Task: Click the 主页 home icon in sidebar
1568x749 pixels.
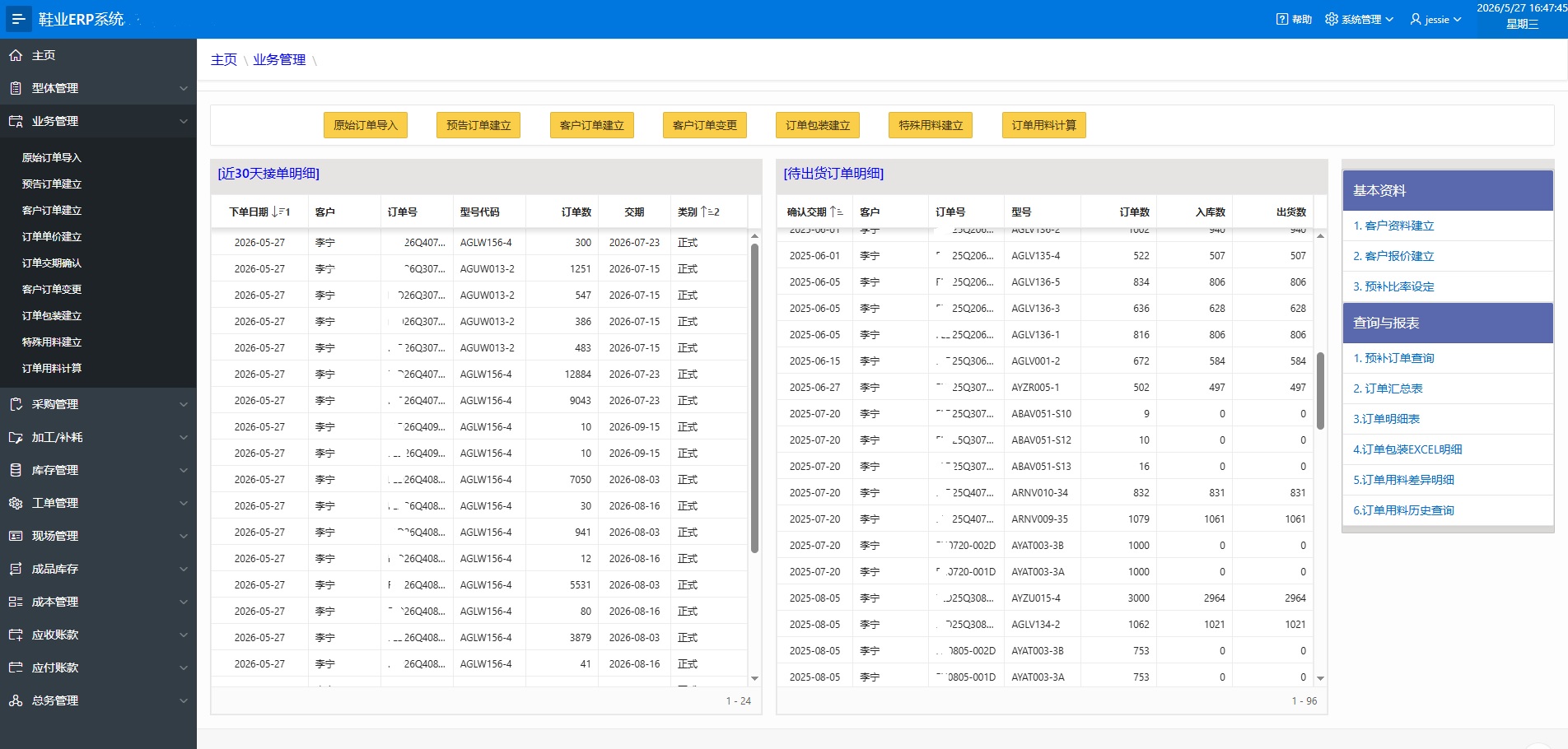Action: 16,55
